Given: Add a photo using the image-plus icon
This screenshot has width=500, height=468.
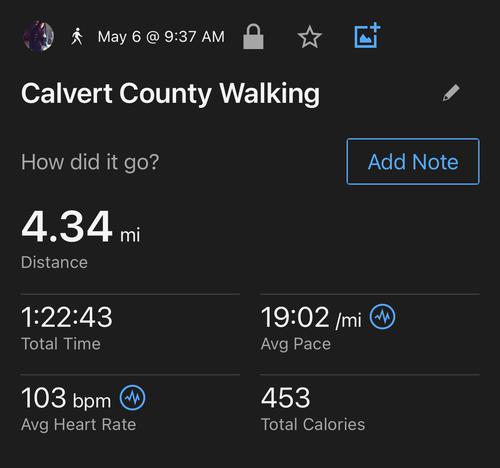Looking at the screenshot, I should click(x=367, y=35).
